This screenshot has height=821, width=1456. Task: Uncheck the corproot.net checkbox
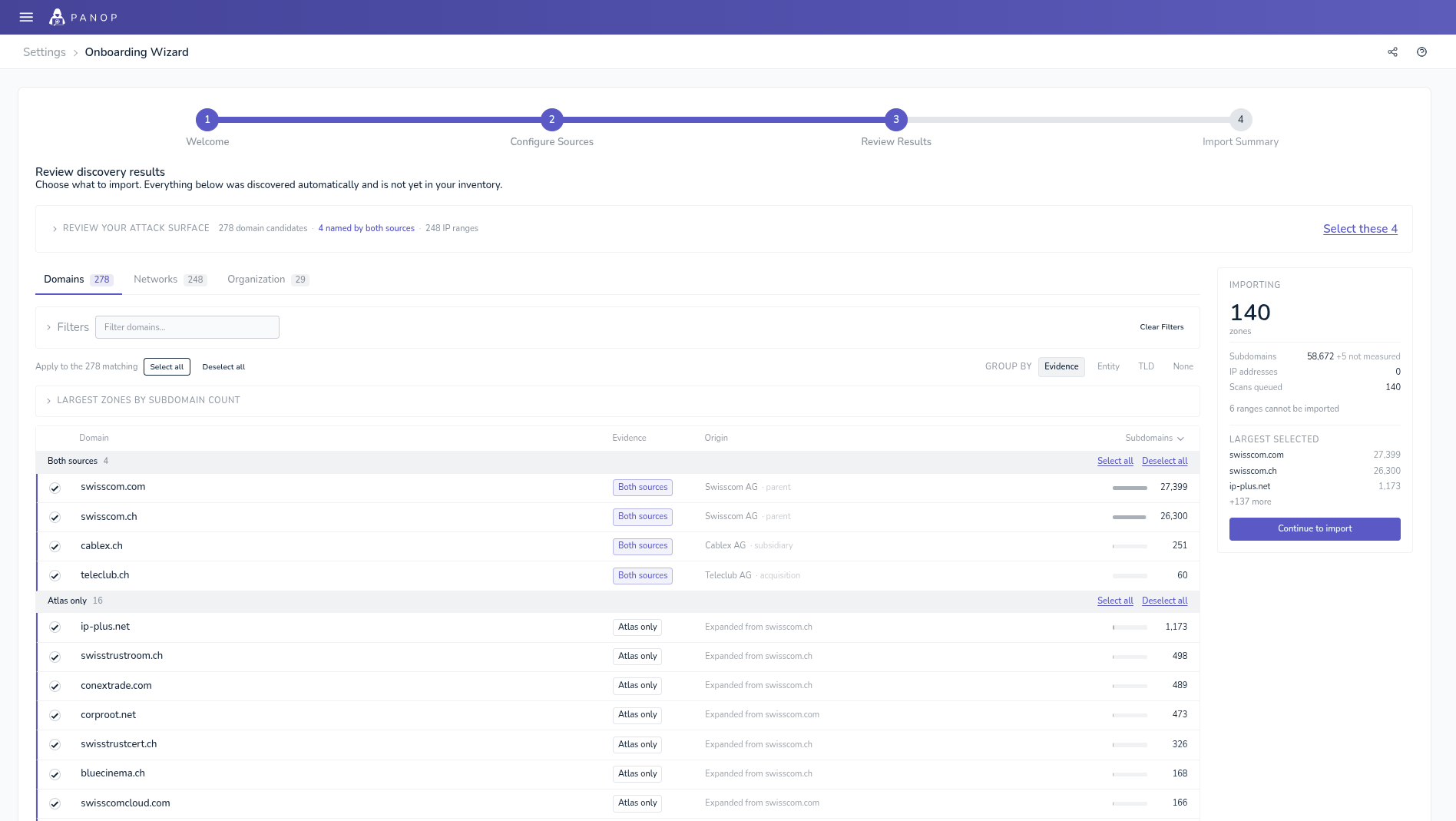point(55,715)
